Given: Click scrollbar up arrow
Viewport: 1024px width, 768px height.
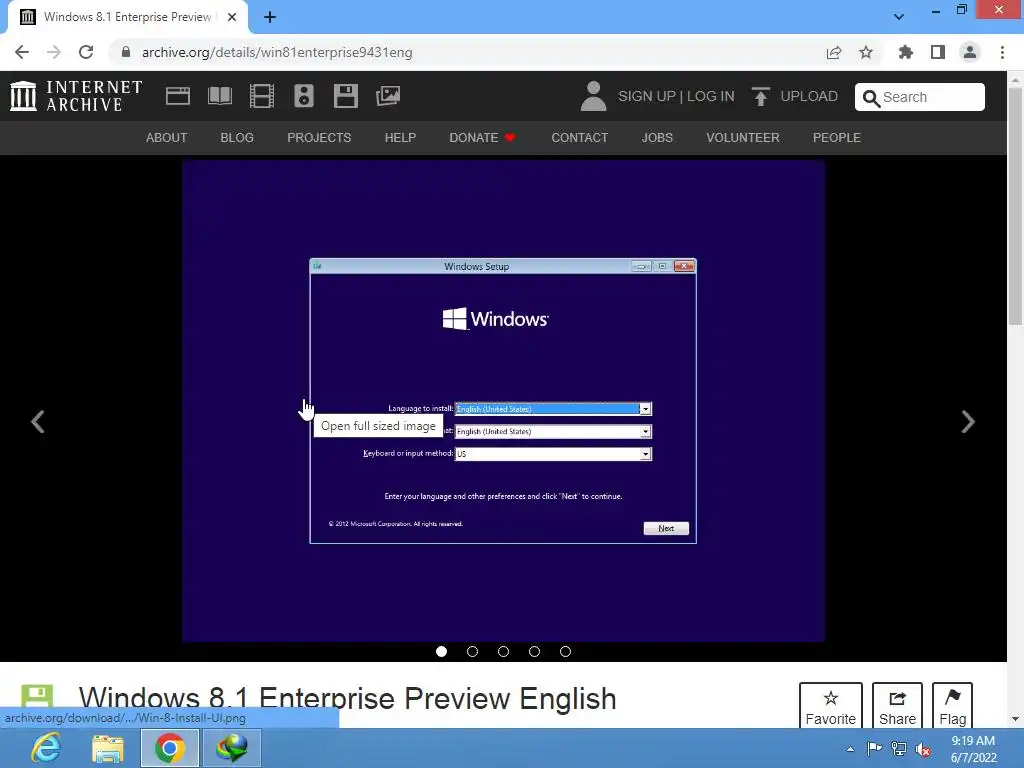Looking at the screenshot, I should pyautogui.click(x=1015, y=79).
